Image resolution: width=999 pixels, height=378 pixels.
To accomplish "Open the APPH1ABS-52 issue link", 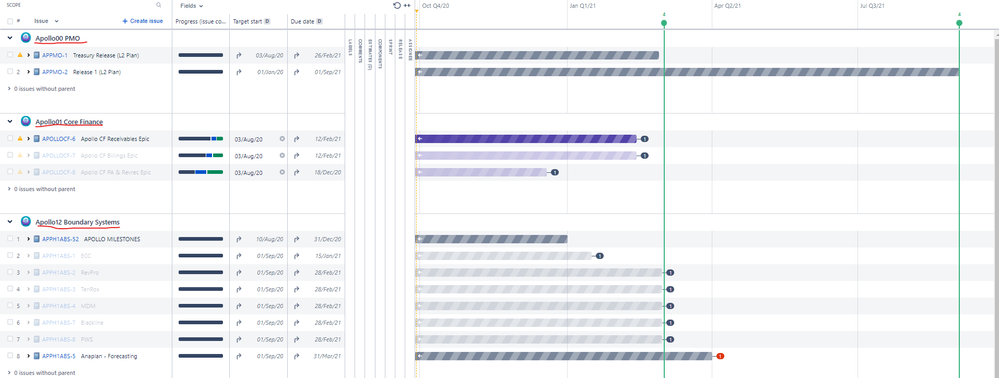I will [x=61, y=239].
